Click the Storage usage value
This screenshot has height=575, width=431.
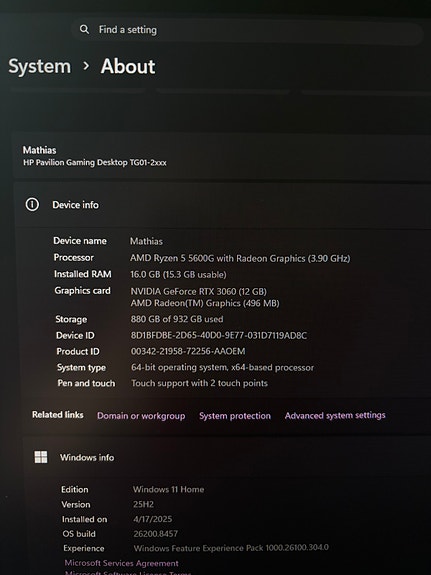click(x=177, y=319)
